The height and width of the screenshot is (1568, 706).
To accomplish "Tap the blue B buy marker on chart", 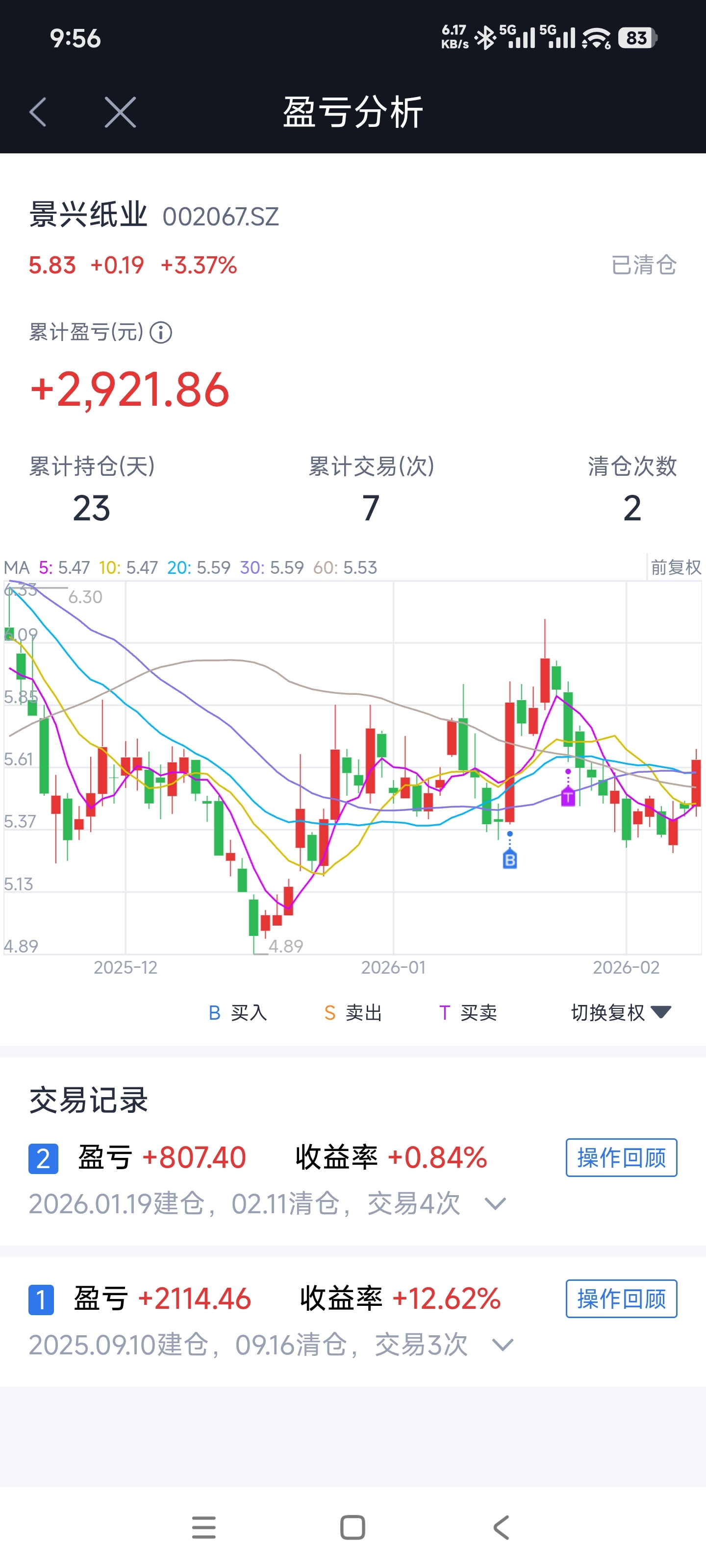I will coord(510,859).
